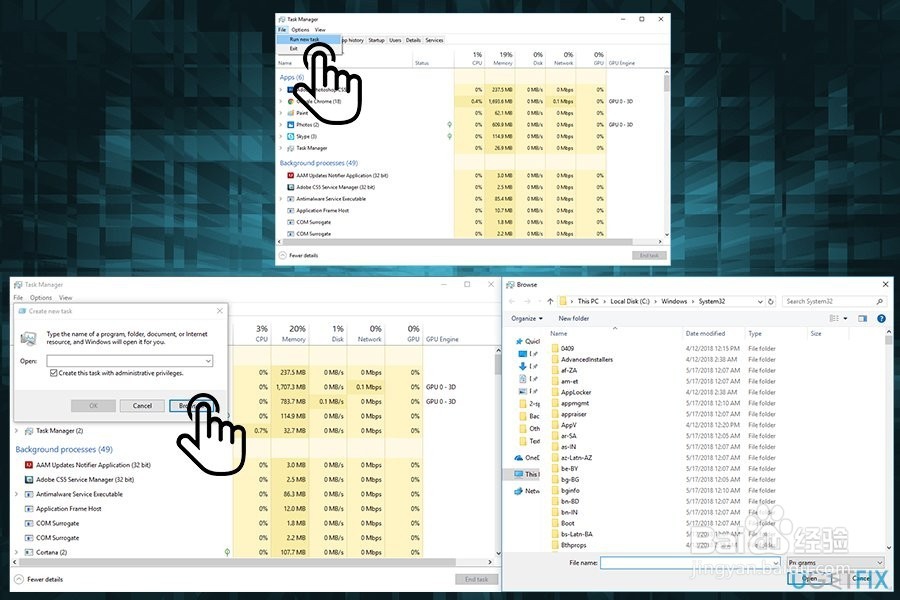Click the Skype entry's app icon
This screenshot has width=900, height=600.
(x=290, y=136)
